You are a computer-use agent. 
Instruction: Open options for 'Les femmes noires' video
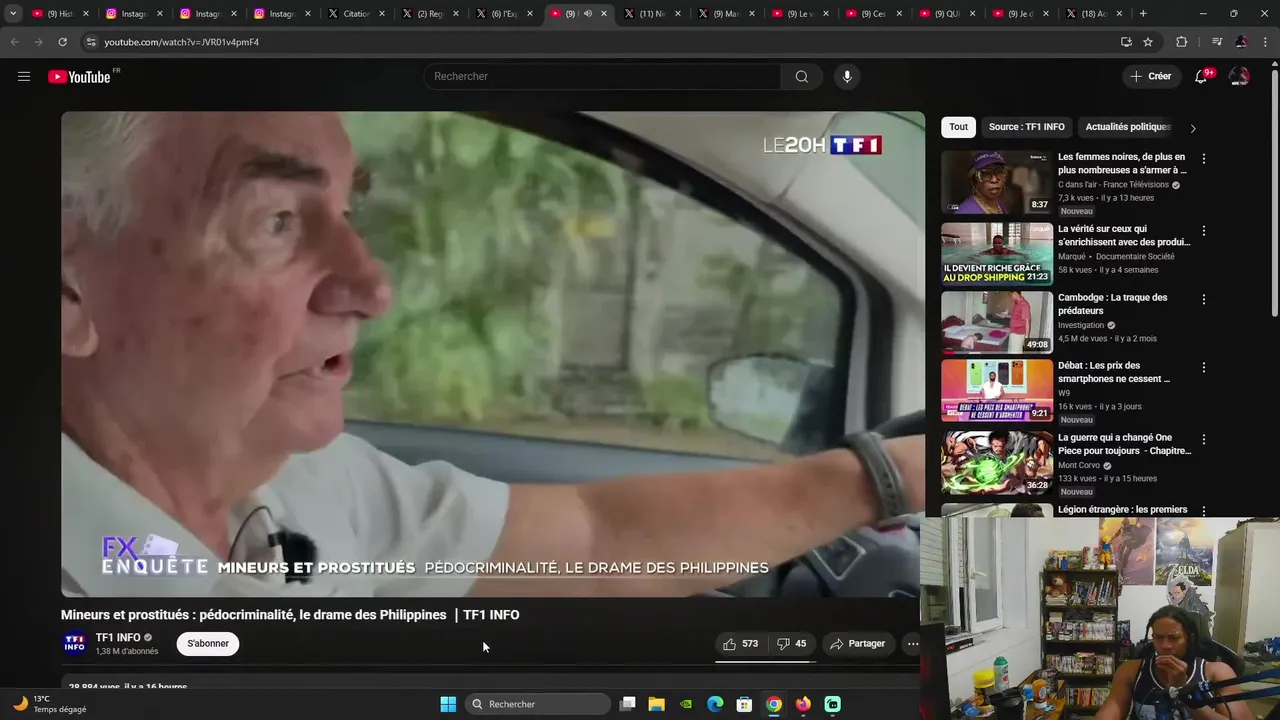click(1204, 159)
